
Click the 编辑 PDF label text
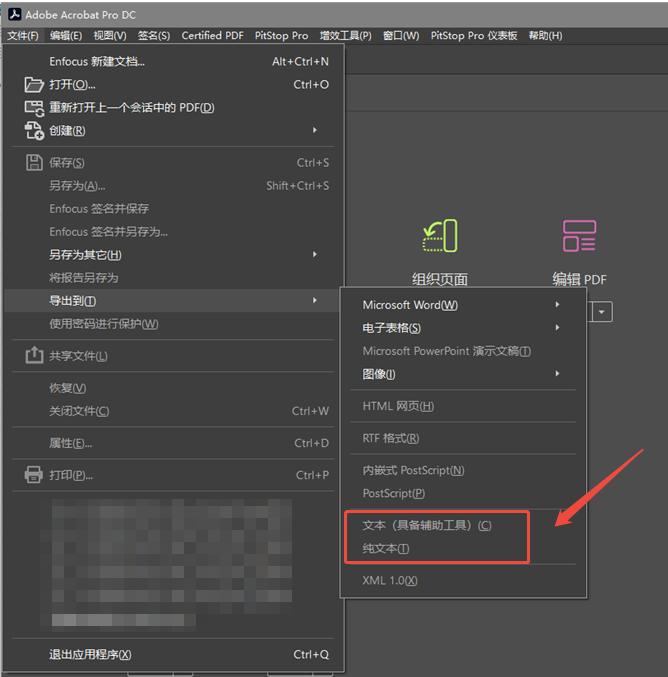[x=579, y=279]
